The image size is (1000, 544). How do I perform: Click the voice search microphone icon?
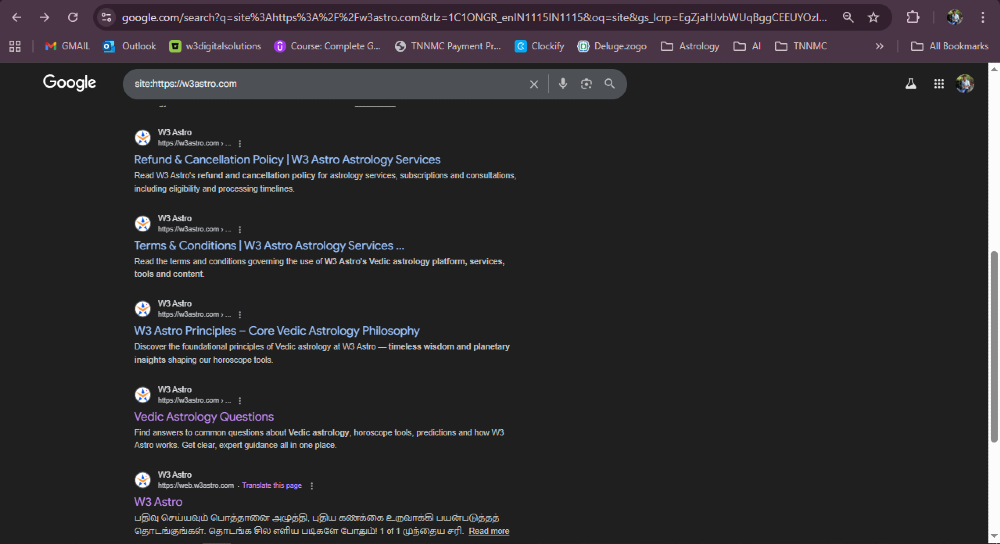coord(563,84)
